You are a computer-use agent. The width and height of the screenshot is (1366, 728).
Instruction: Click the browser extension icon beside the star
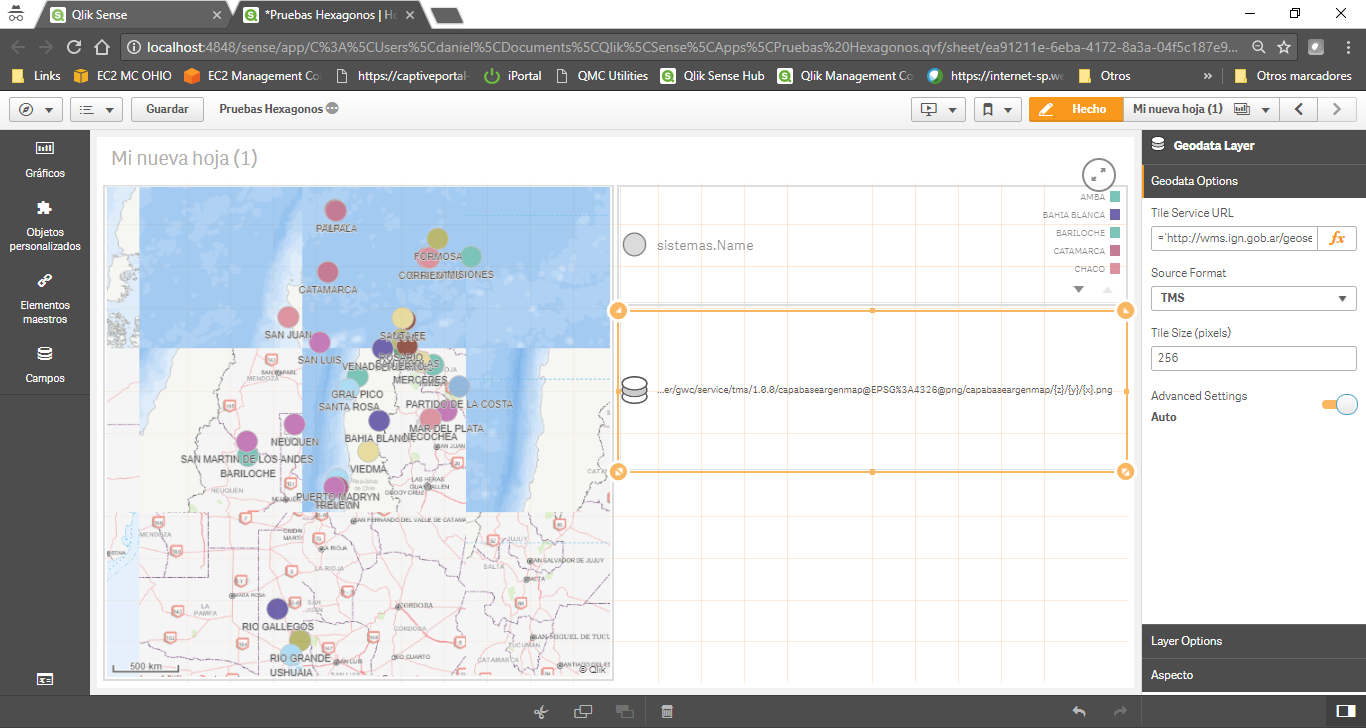(1317, 47)
